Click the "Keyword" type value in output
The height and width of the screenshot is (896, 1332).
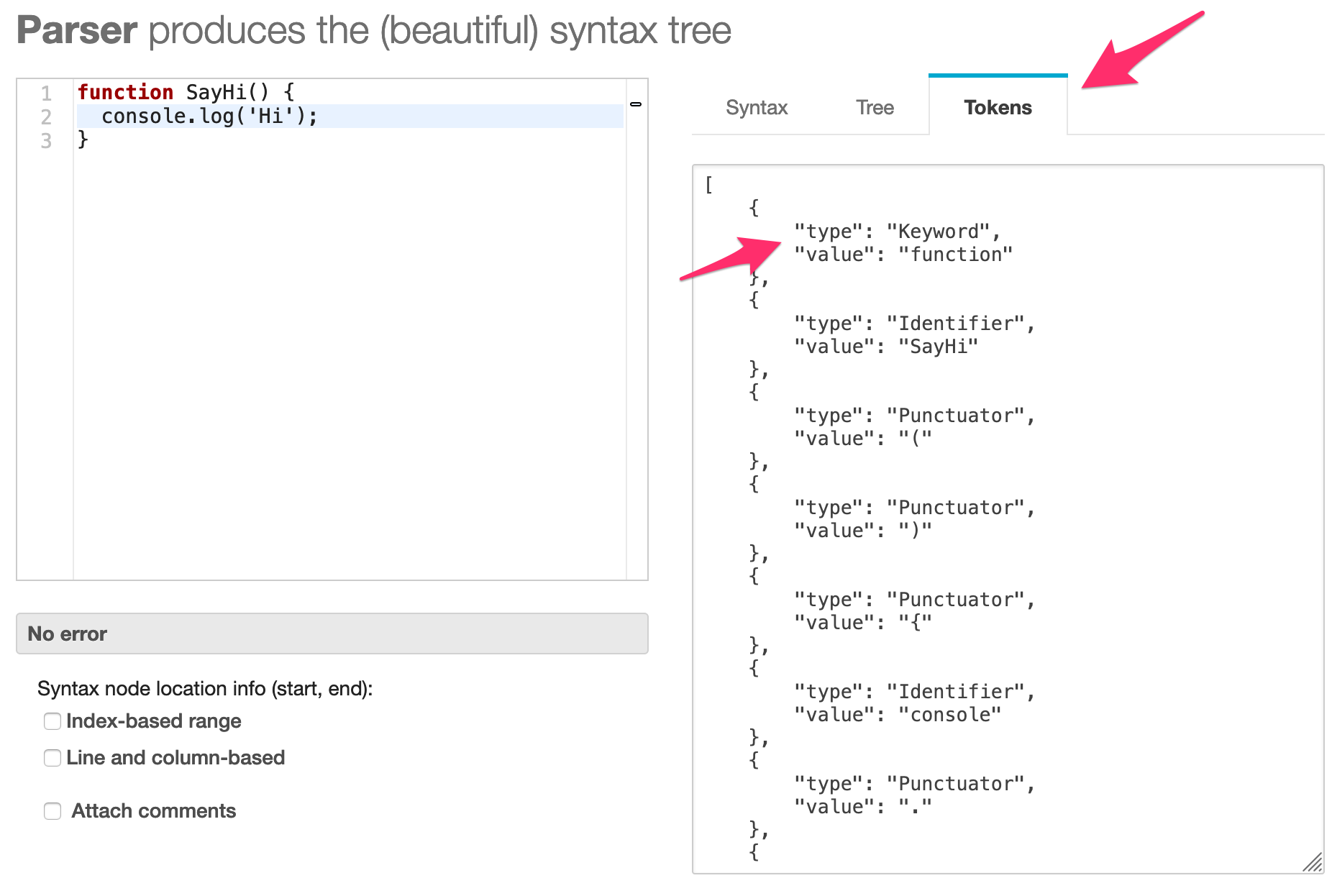point(938,232)
